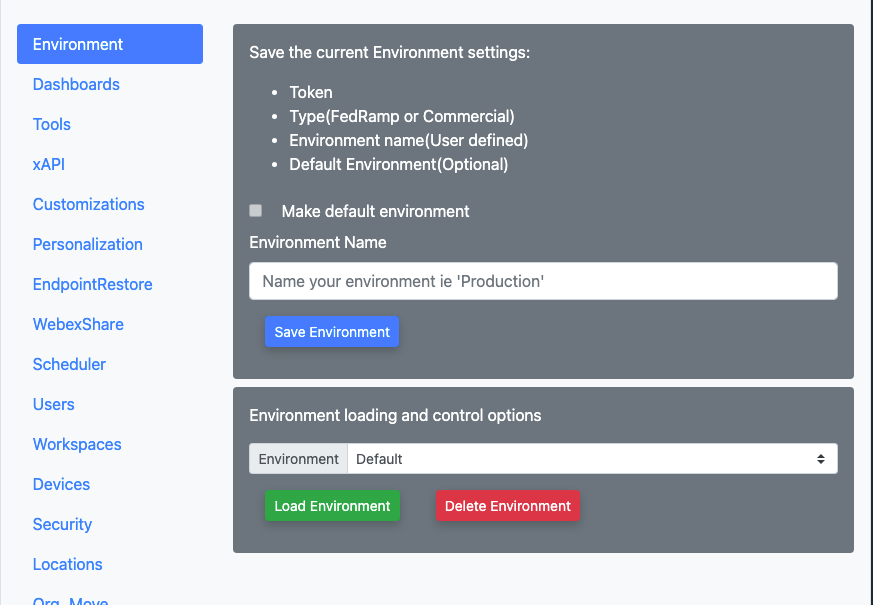
Task: Select the Environment sidebar tab
Action: pyautogui.click(x=109, y=44)
